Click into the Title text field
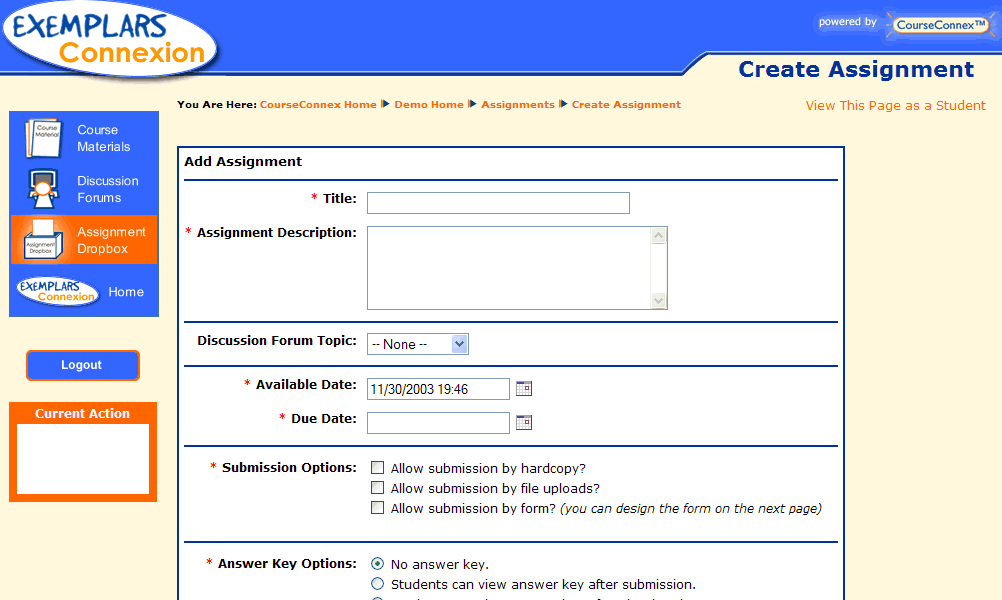Image resolution: width=1002 pixels, height=600 pixels. (x=498, y=203)
